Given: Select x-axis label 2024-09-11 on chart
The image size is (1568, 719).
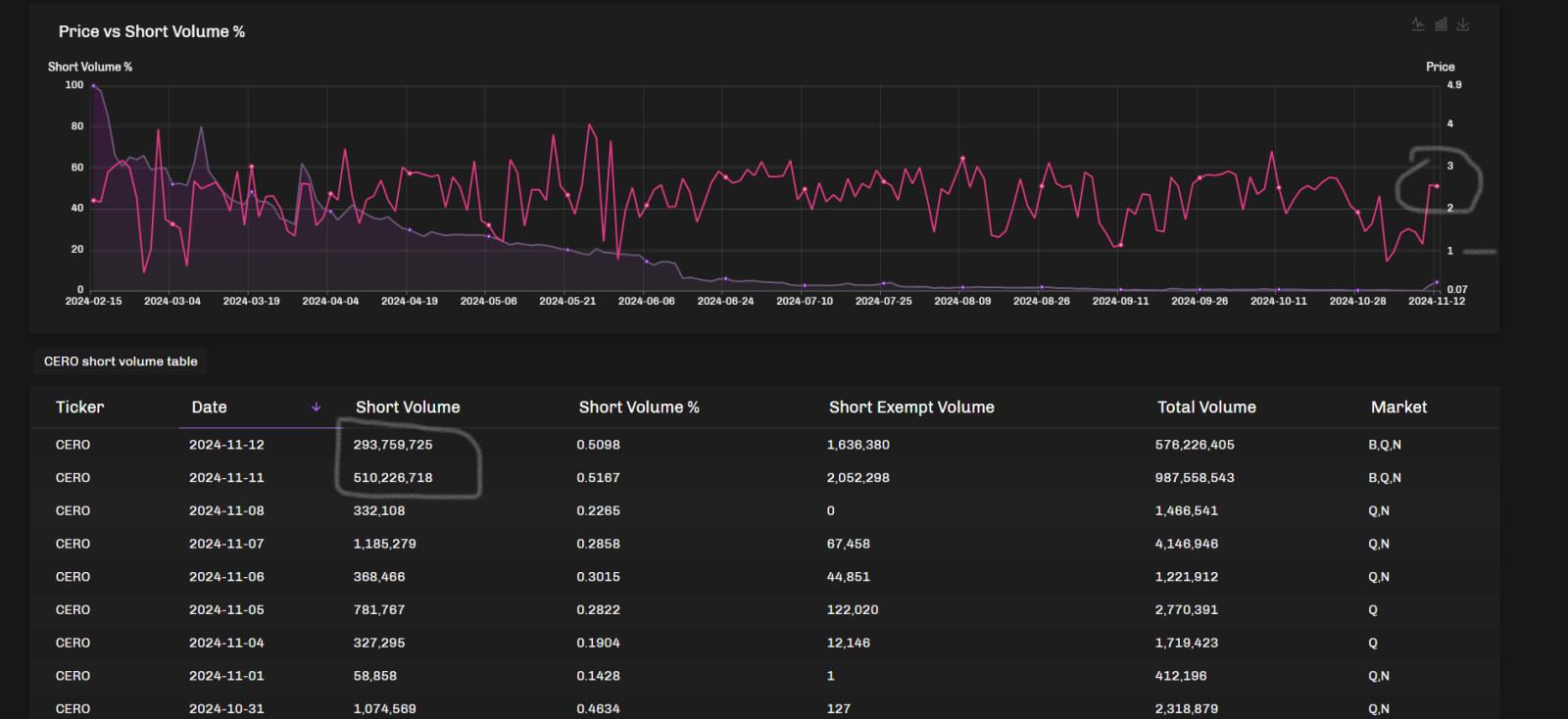Looking at the screenshot, I should tap(1120, 302).
